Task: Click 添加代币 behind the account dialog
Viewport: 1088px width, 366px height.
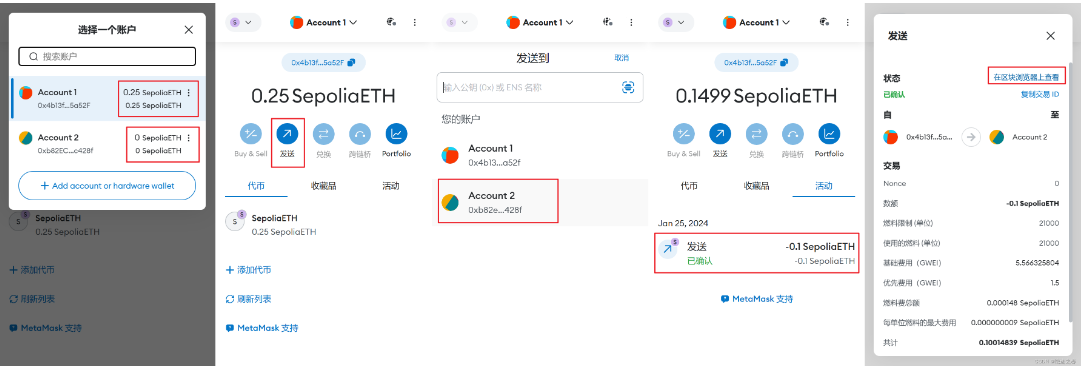Action: coord(32,269)
